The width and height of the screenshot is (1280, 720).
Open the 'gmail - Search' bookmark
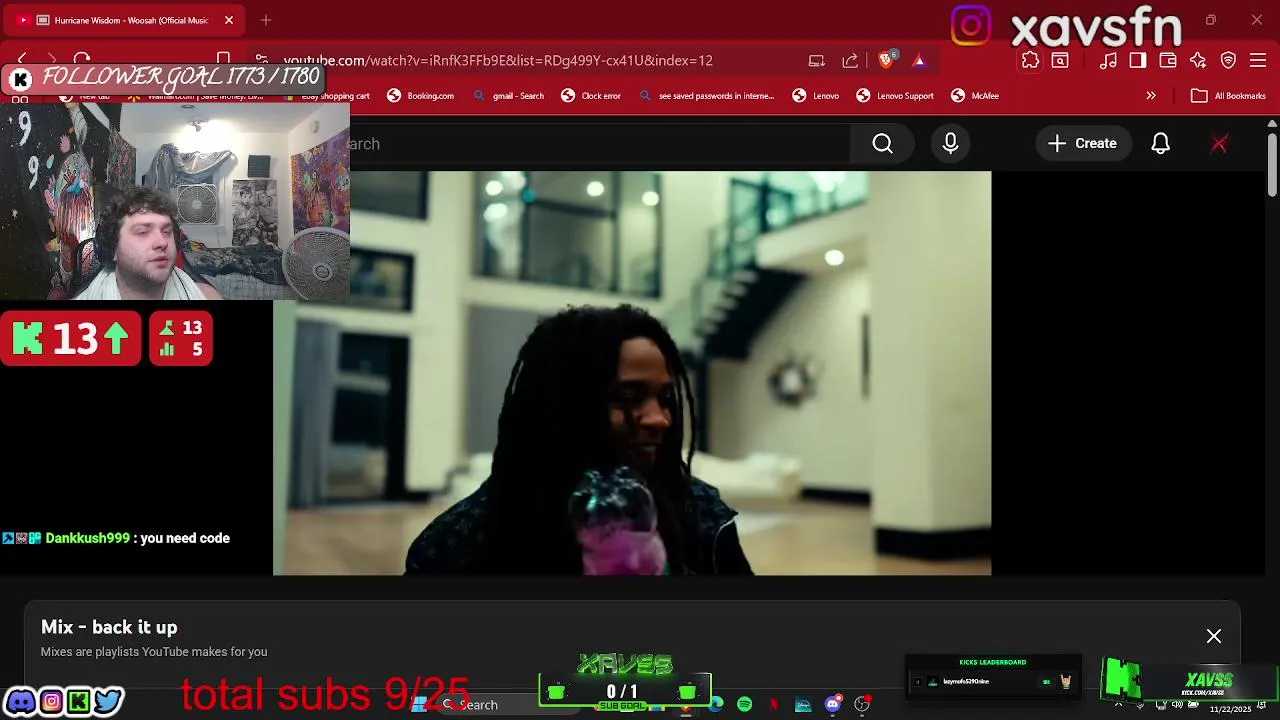tap(508, 96)
